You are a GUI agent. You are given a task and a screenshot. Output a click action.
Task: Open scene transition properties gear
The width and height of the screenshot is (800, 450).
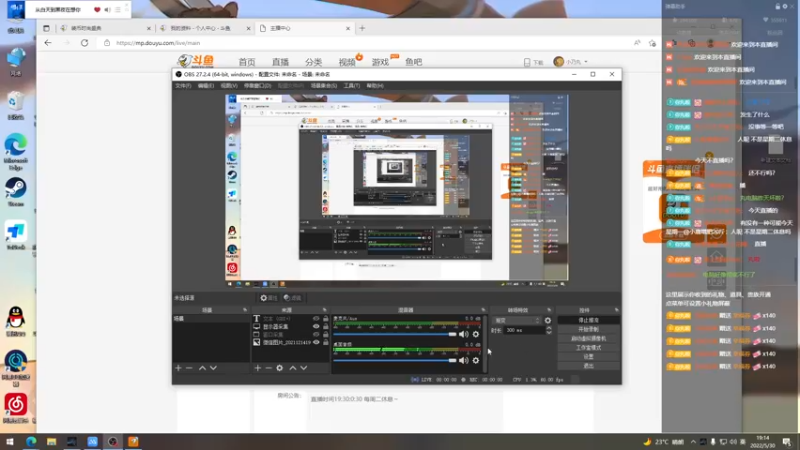coord(548,320)
